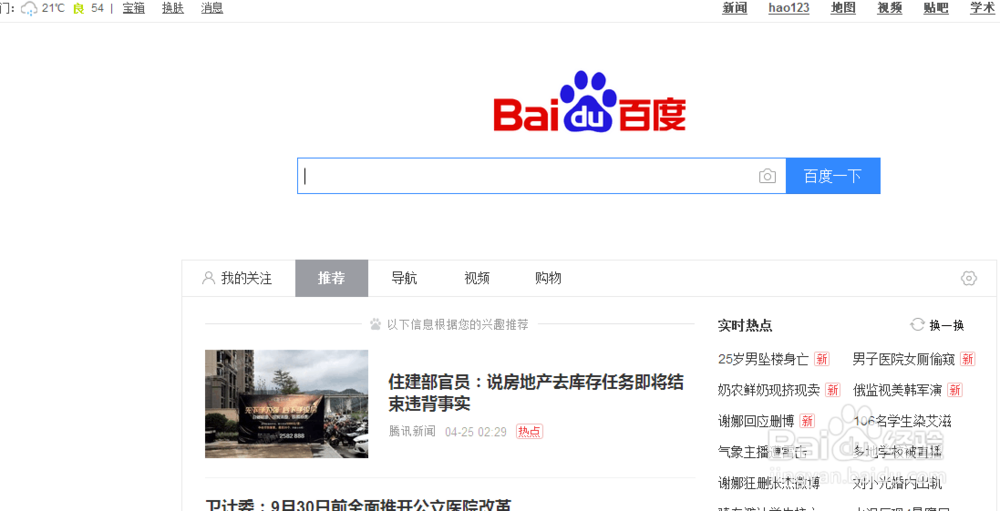Viewport: 1000px width, 511px height.
Task: Open the 学术 link
Action: [x=983, y=8]
